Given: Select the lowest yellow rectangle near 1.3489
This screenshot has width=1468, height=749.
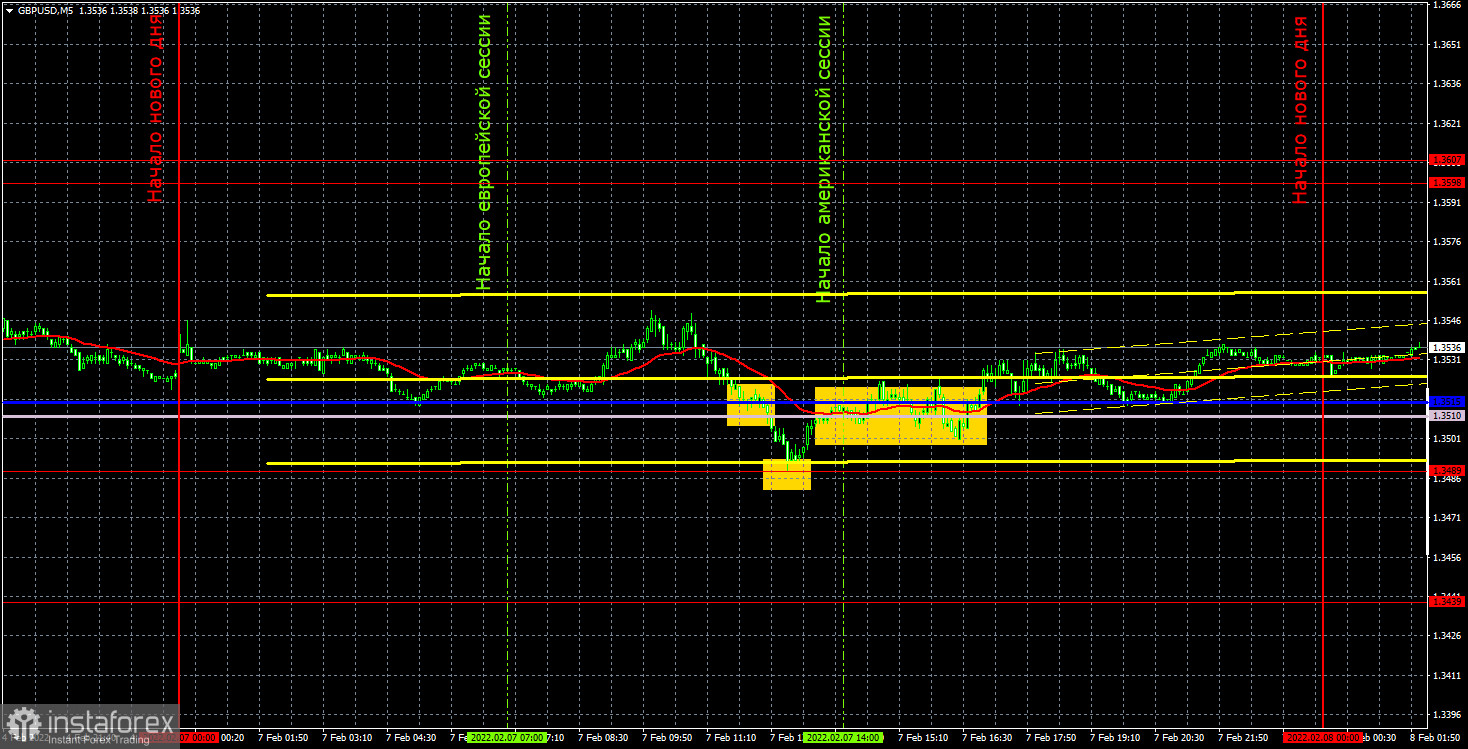Looking at the screenshot, I should 787,474.
